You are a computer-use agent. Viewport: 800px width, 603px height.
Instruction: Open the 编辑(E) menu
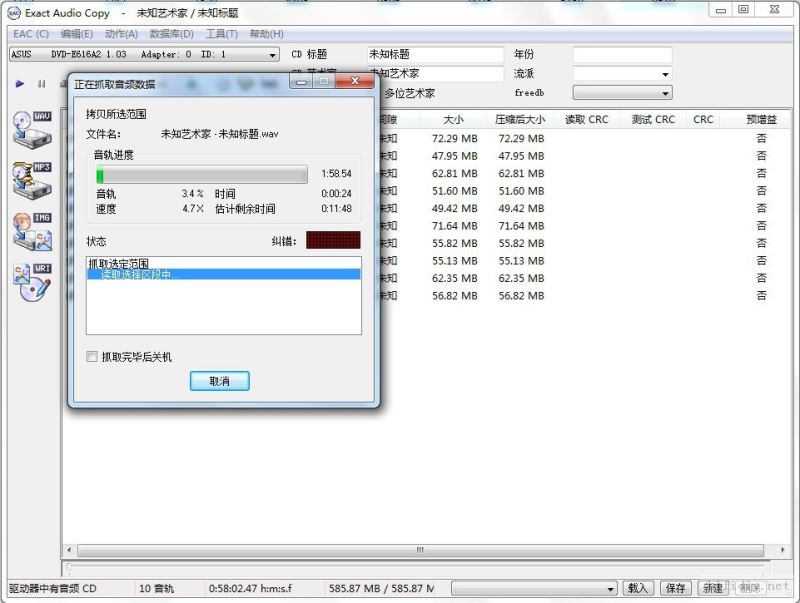tap(77, 34)
